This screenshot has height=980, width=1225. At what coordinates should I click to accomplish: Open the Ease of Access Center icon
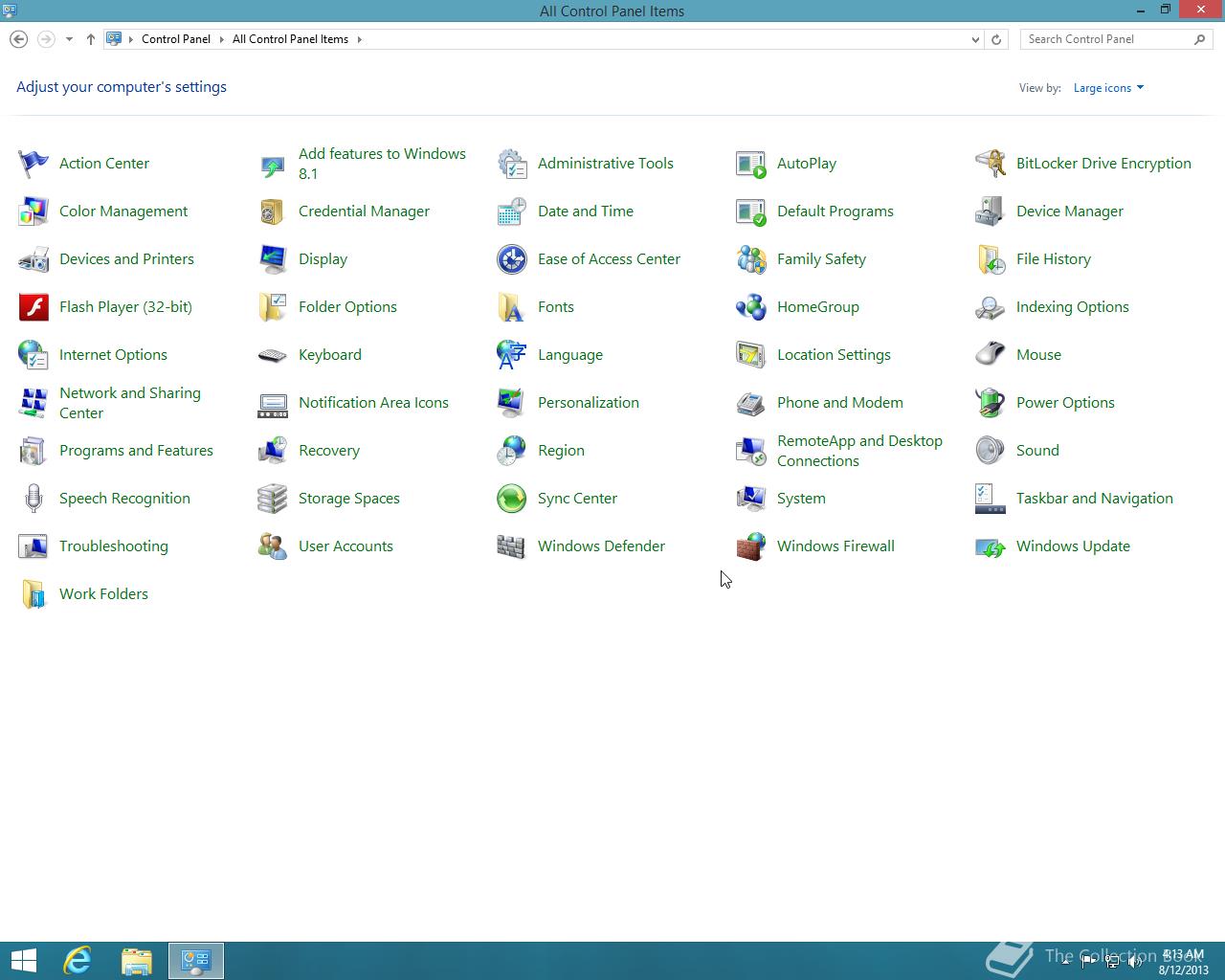(x=512, y=259)
